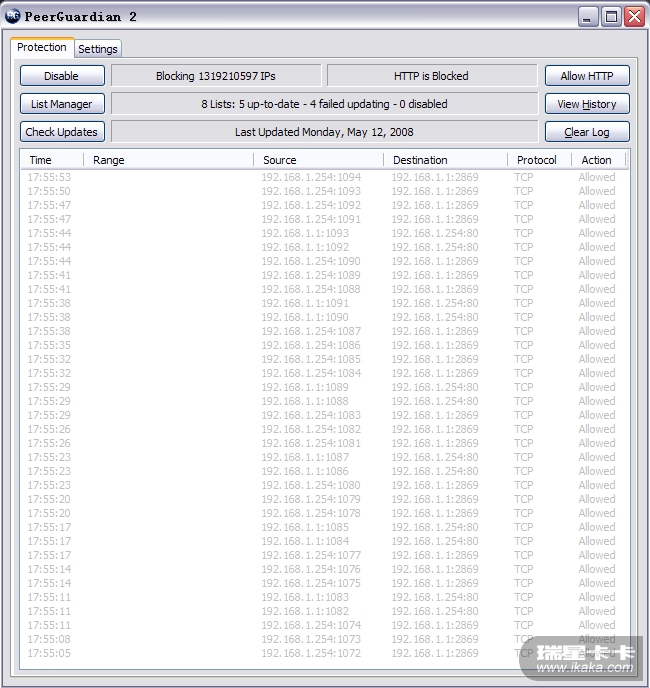Select source 192.168.1.1:1083

pos(305,598)
